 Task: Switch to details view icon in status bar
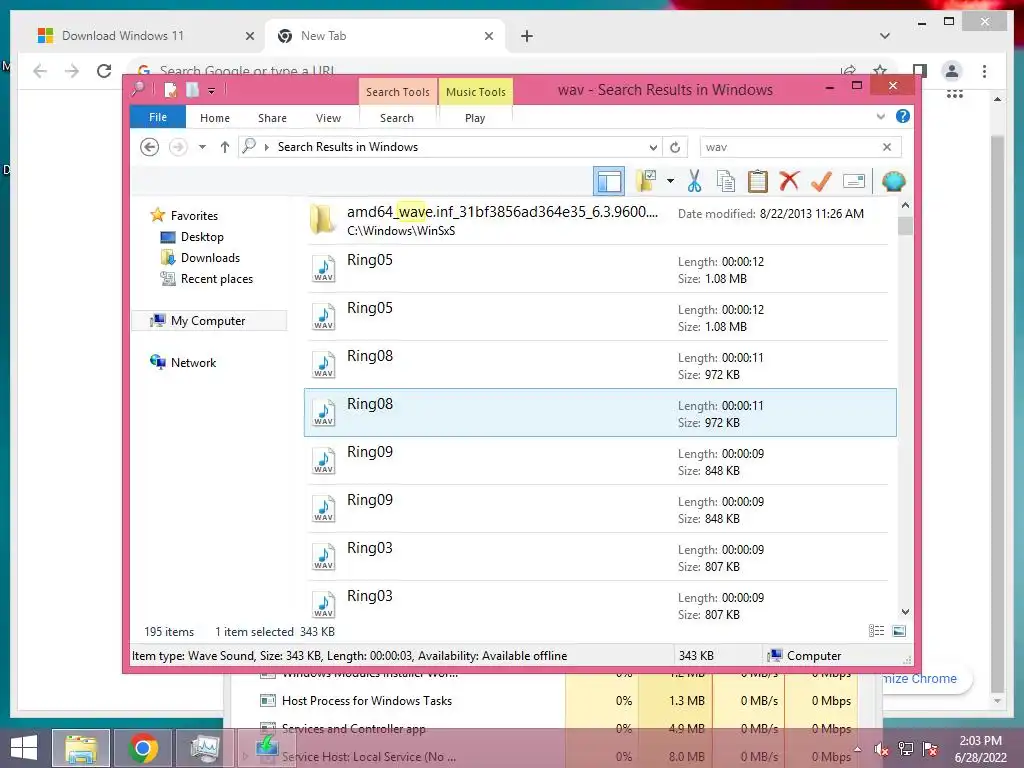876,631
